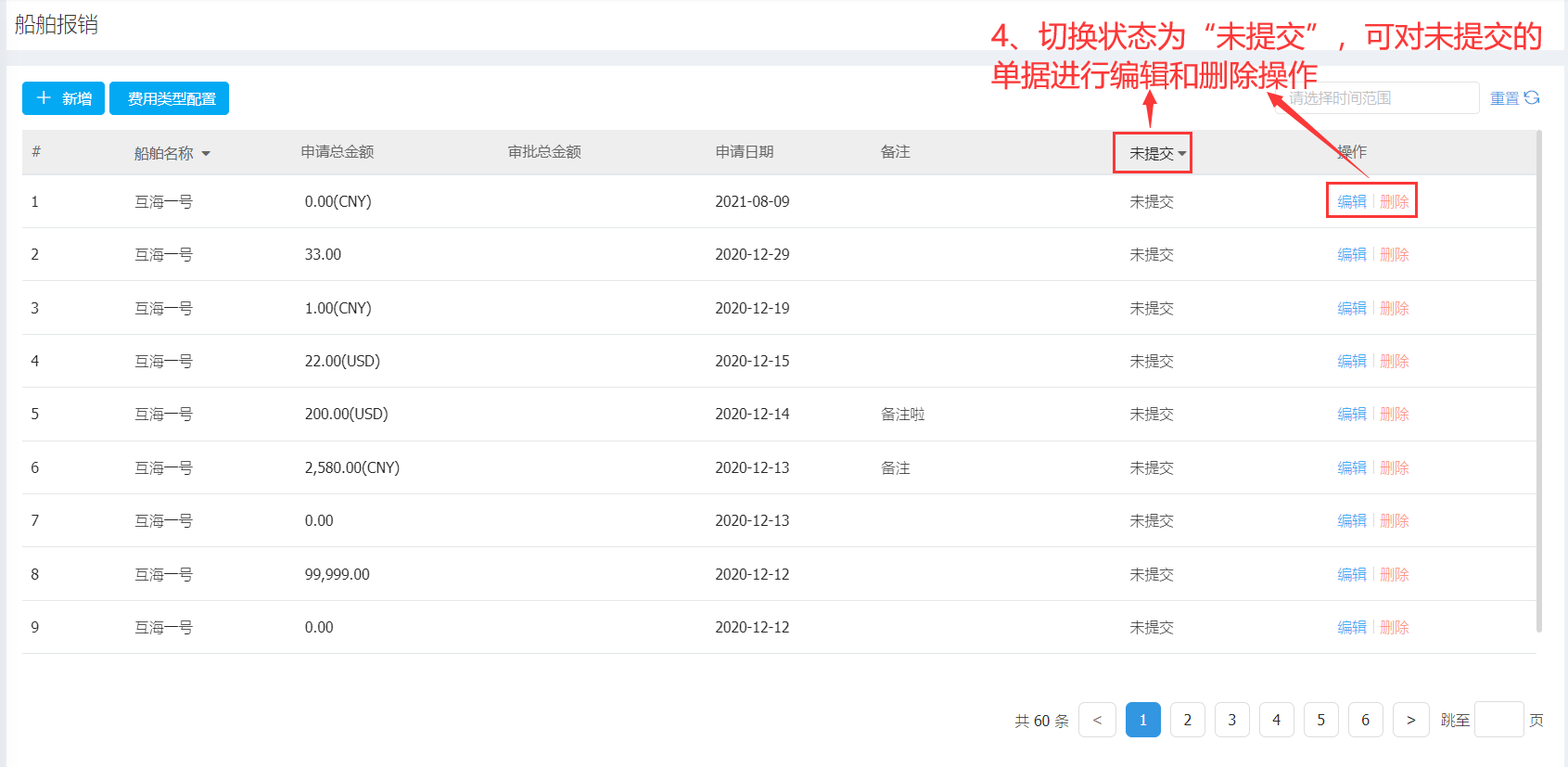Delete the 22.00(USD) record
The image size is (1568, 767).
1395,361
